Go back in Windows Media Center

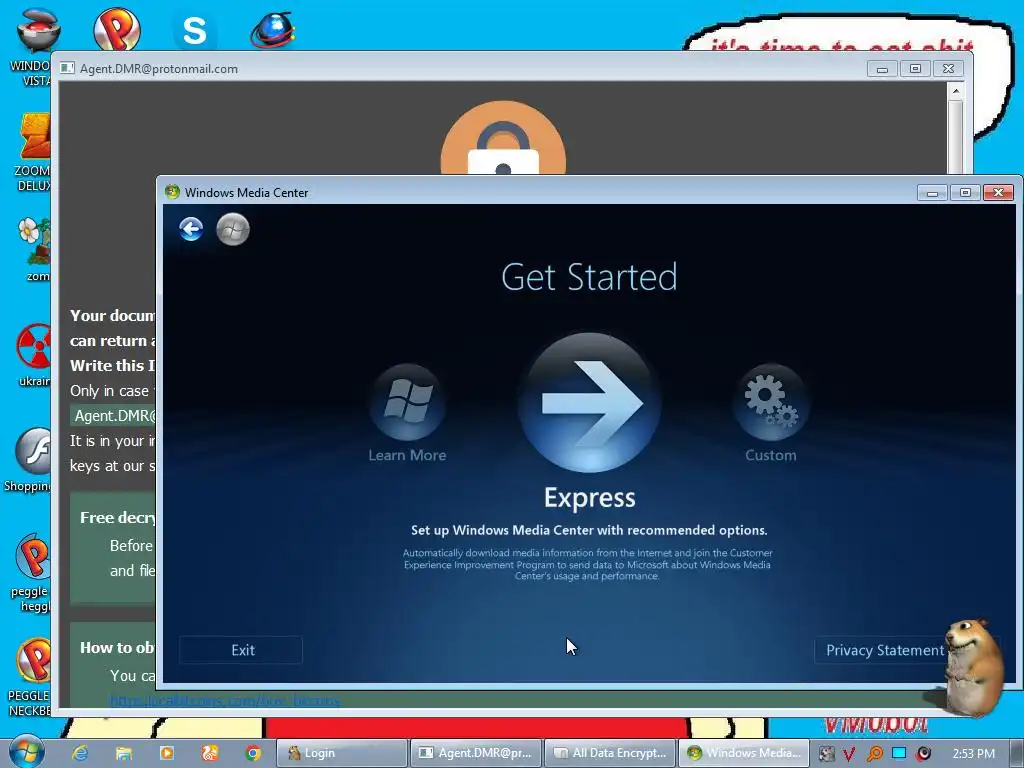pyautogui.click(x=191, y=229)
